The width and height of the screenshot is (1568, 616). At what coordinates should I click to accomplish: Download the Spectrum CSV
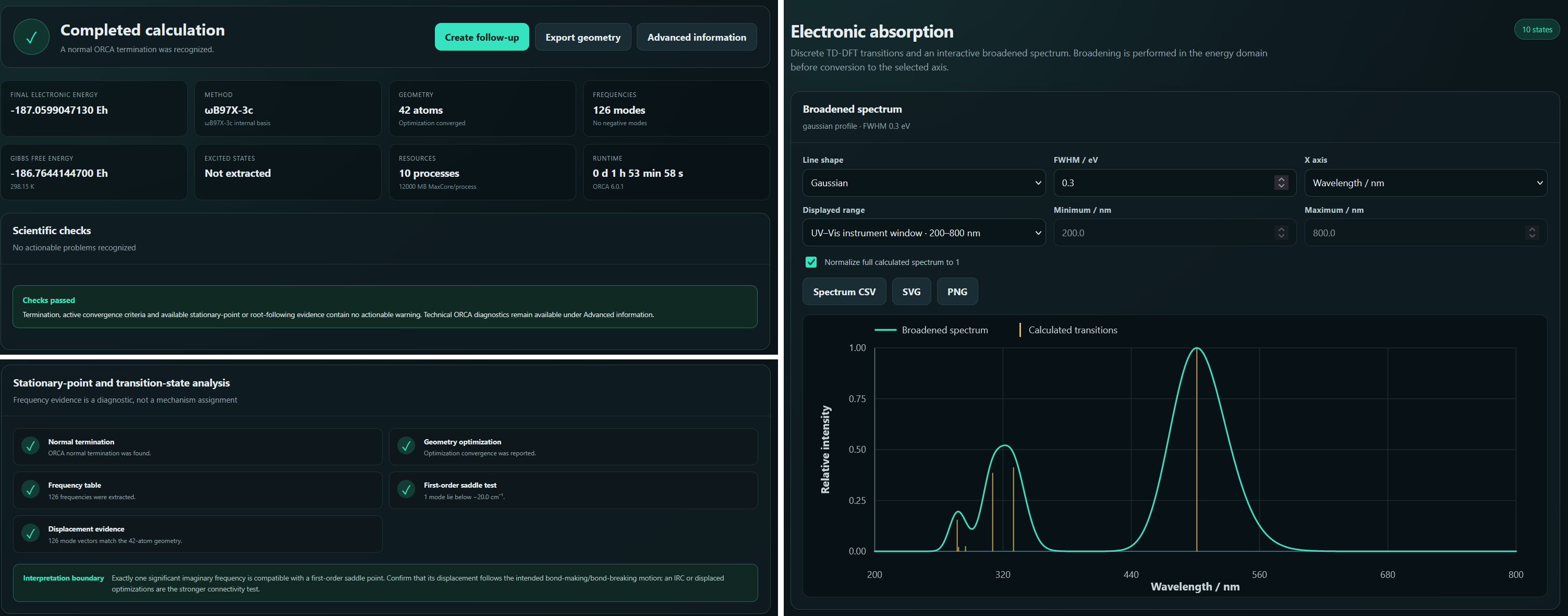(844, 292)
